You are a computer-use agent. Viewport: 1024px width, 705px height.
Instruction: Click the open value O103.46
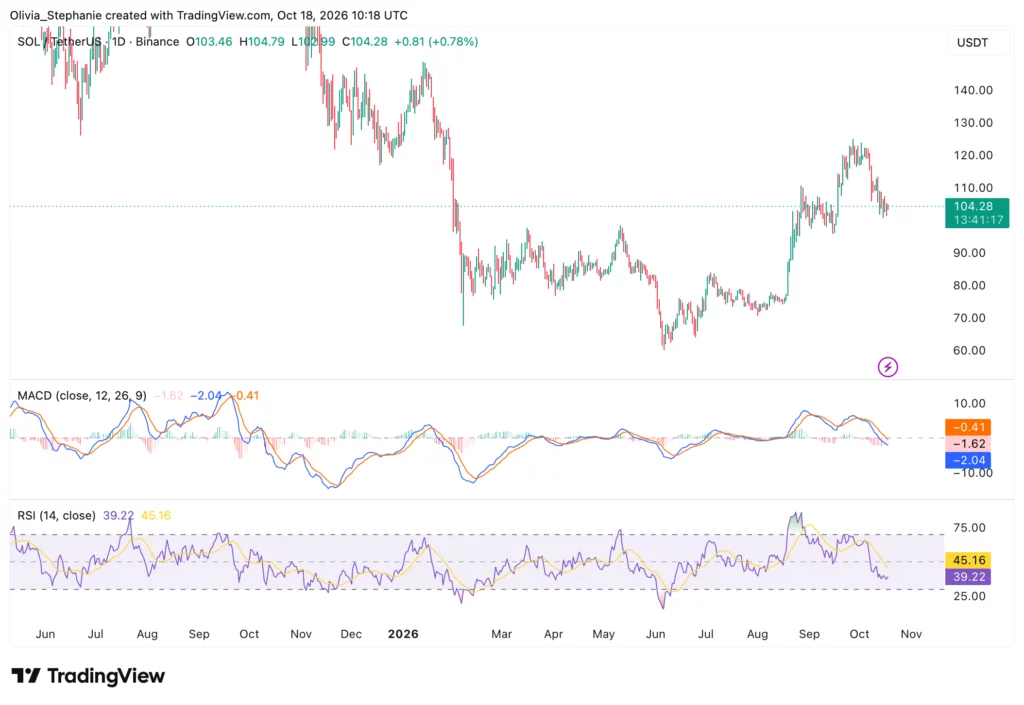(x=209, y=42)
